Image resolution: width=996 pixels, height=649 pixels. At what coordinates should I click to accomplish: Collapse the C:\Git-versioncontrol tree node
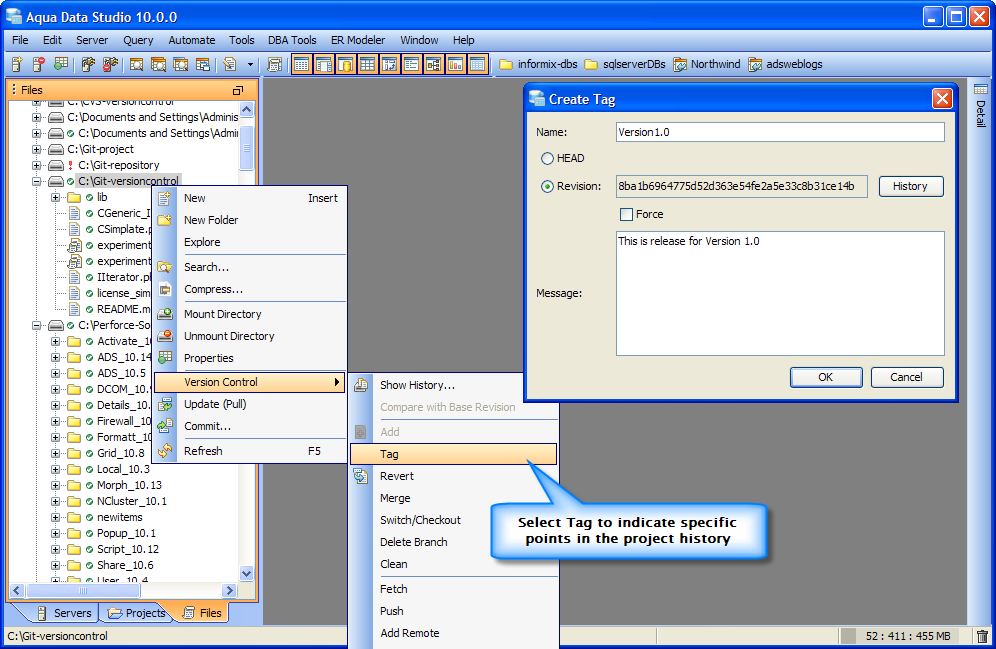click(37, 181)
